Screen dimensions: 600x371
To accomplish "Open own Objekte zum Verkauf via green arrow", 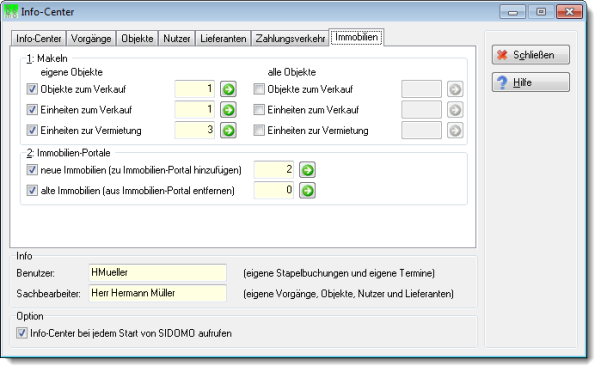I will point(228,89).
